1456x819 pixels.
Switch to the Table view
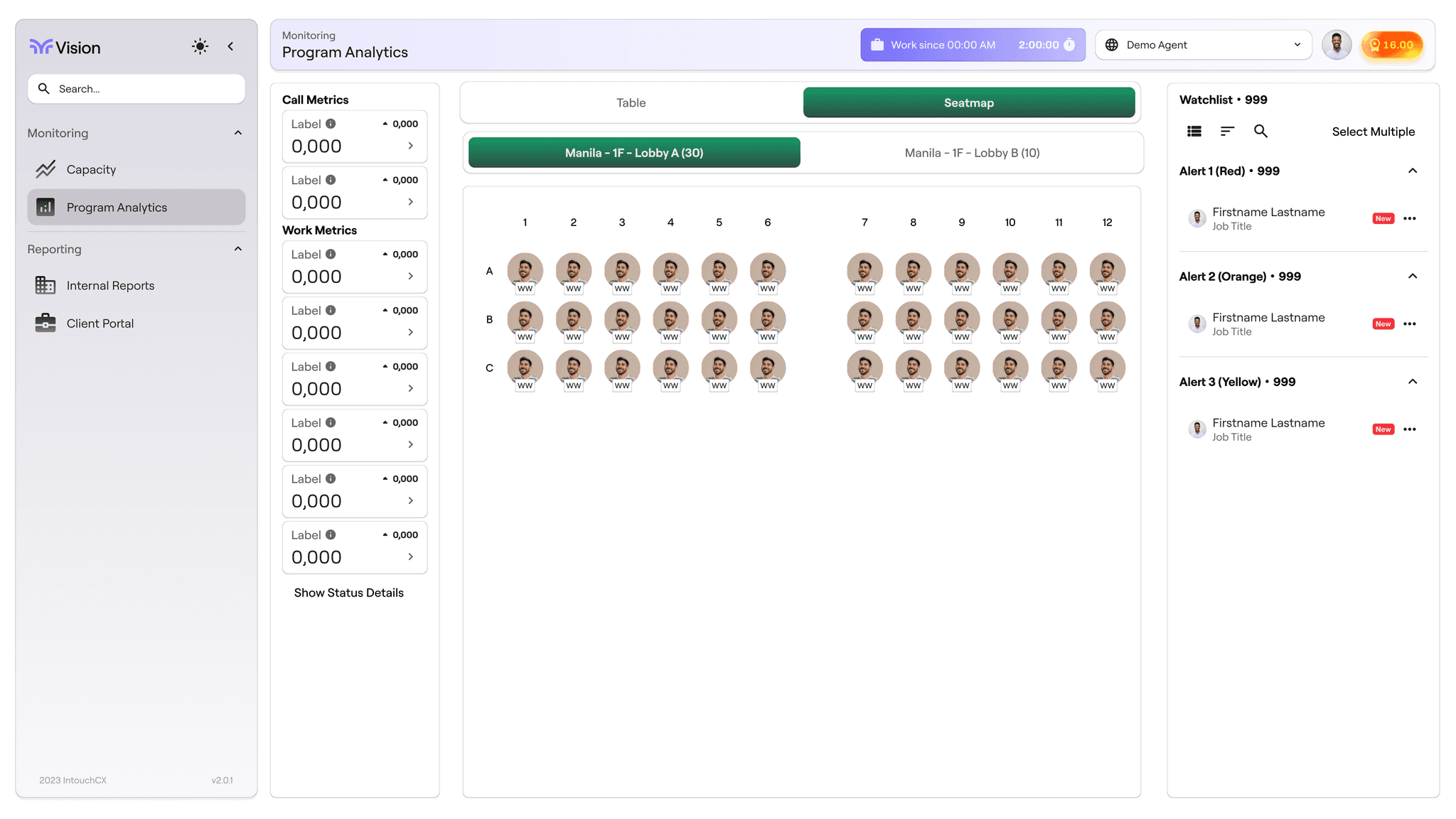pos(631,102)
